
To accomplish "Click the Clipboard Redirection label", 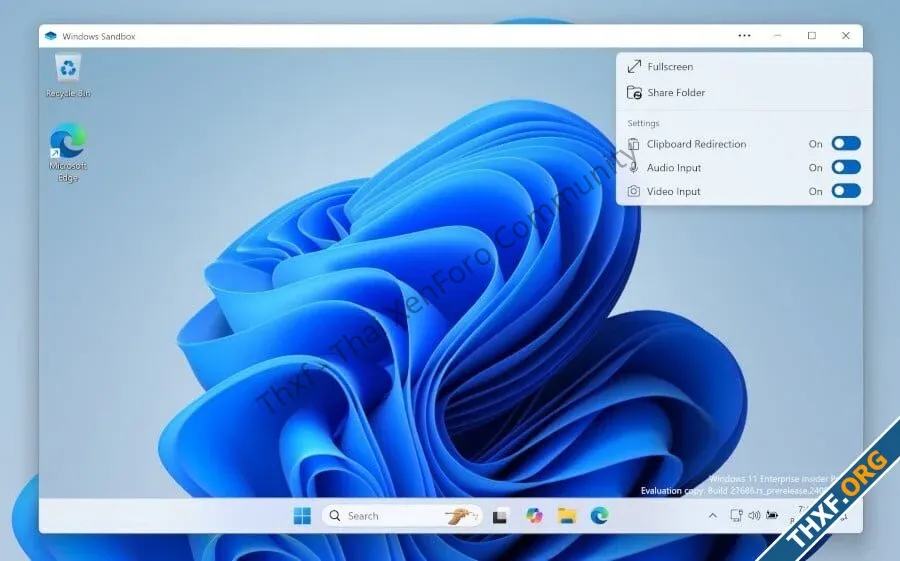I will pyautogui.click(x=696, y=144).
